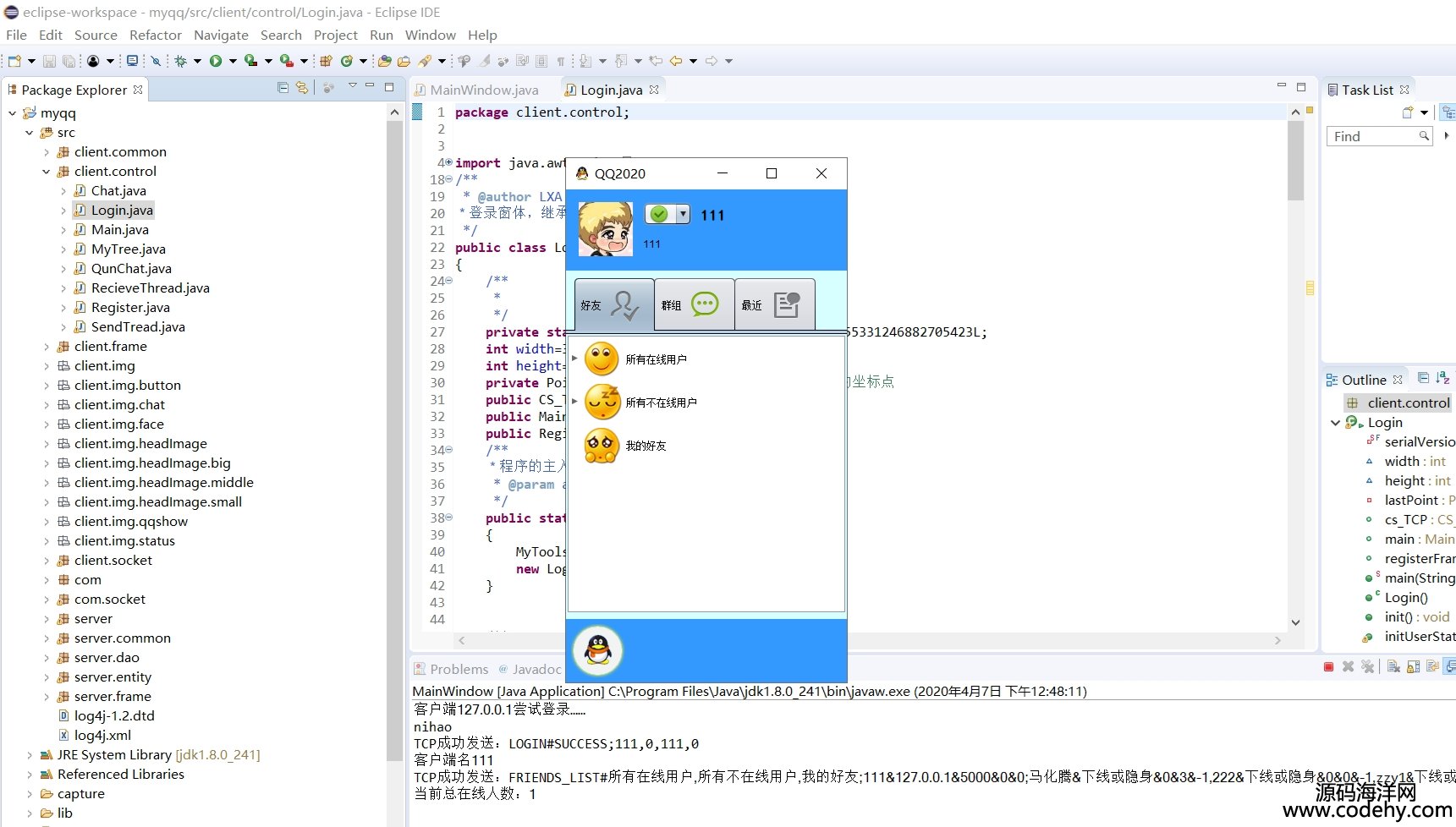Click the New Java Package icon

326,61
